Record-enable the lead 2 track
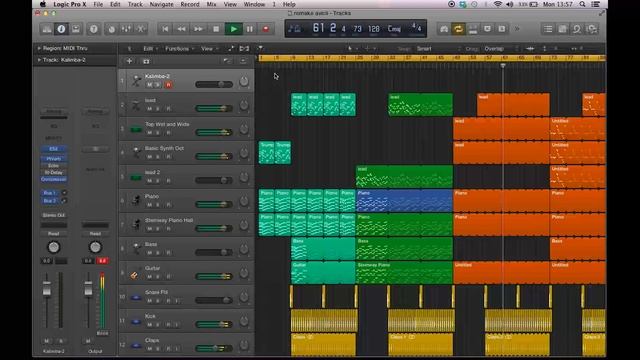 (168, 181)
